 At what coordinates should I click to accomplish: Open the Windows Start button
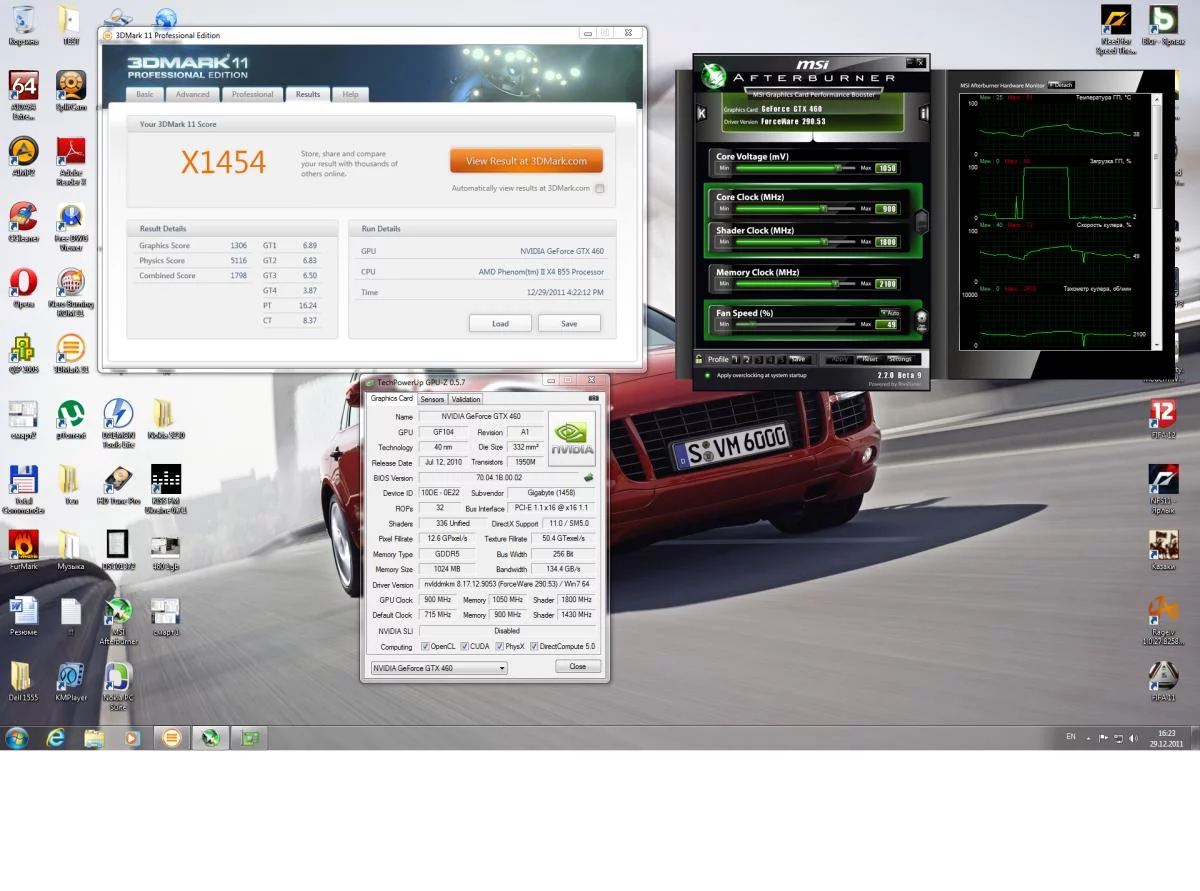click(x=17, y=738)
